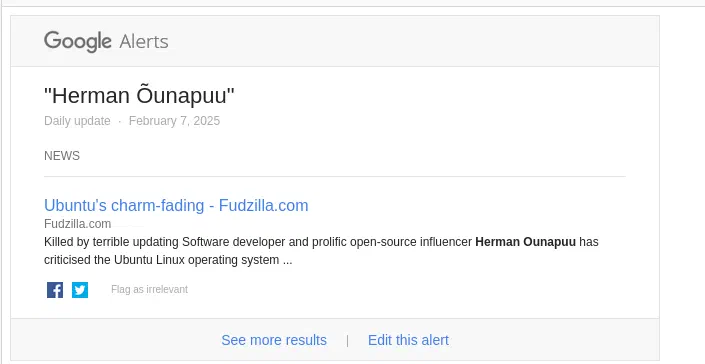Open See more results

pyautogui.click(x=274, y=340)
